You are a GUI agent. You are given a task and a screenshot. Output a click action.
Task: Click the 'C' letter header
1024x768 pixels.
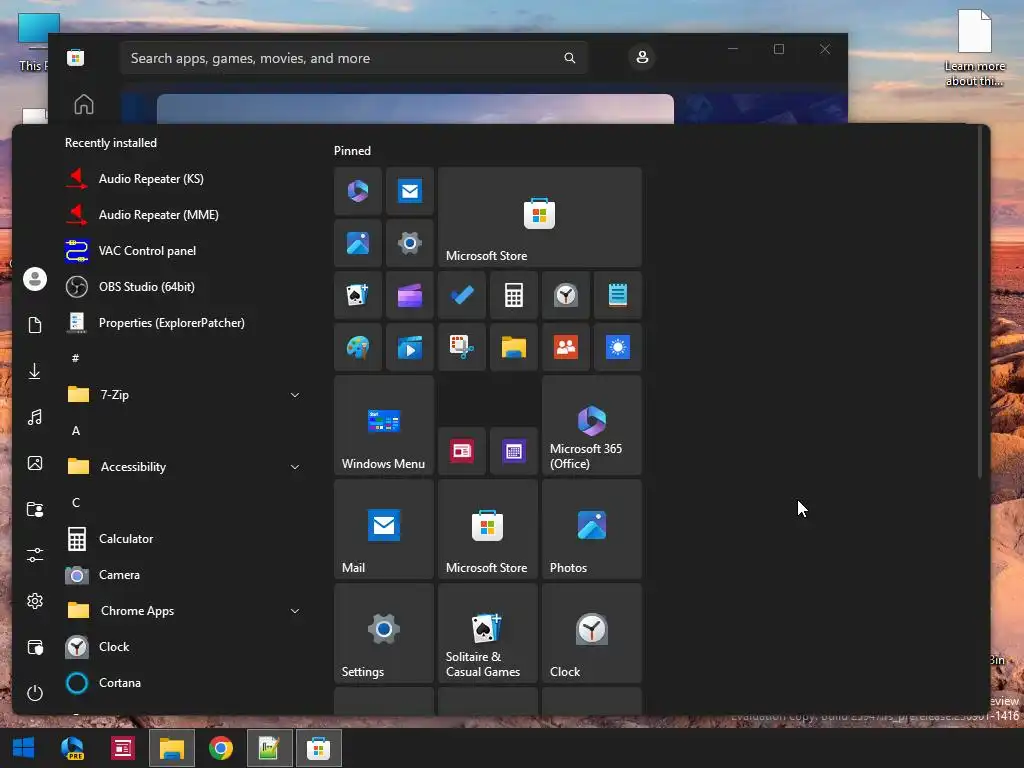tap(76, 502)
